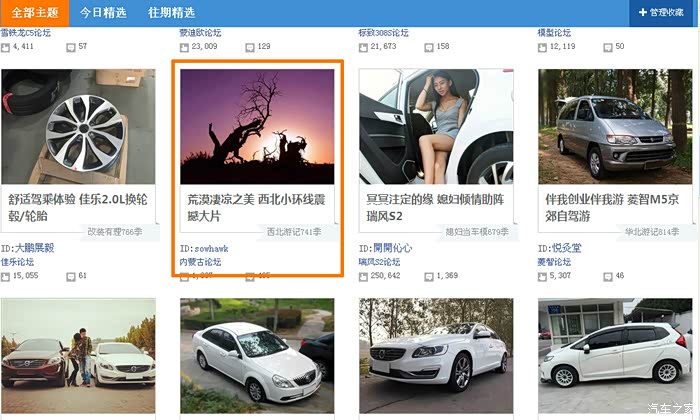
Task: Visit the 内蒙古论坛 link
Action: (200, 262)
